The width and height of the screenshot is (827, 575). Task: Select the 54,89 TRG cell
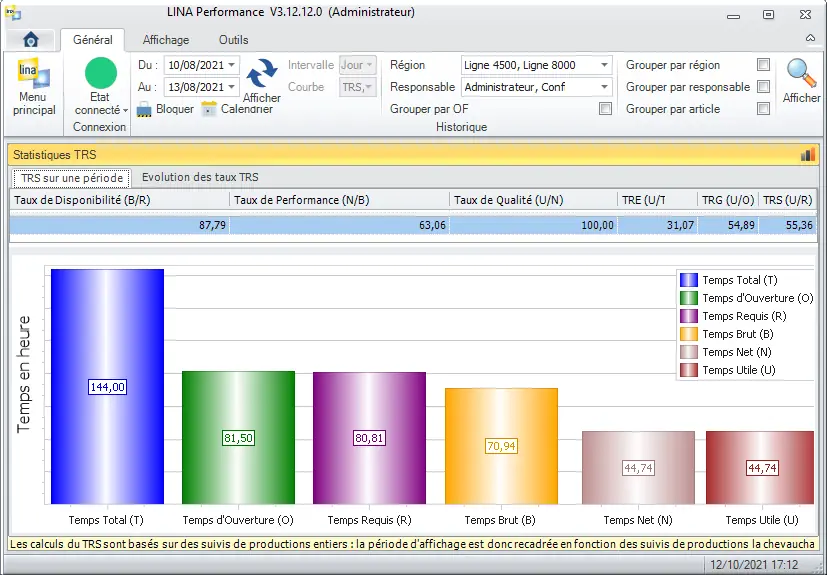728,225
